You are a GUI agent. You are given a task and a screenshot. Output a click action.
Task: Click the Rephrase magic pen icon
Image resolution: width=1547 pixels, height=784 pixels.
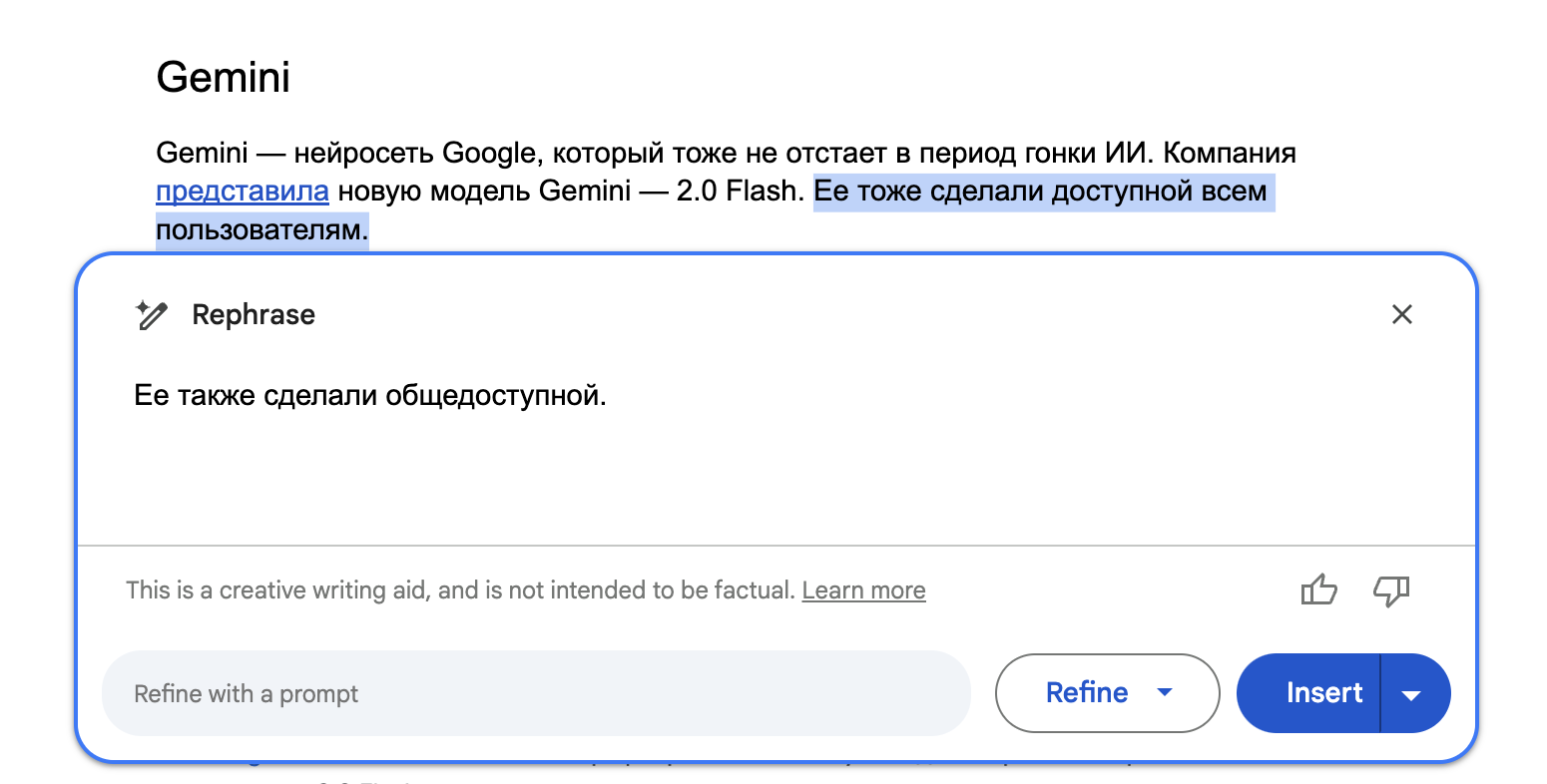[152, 315]
